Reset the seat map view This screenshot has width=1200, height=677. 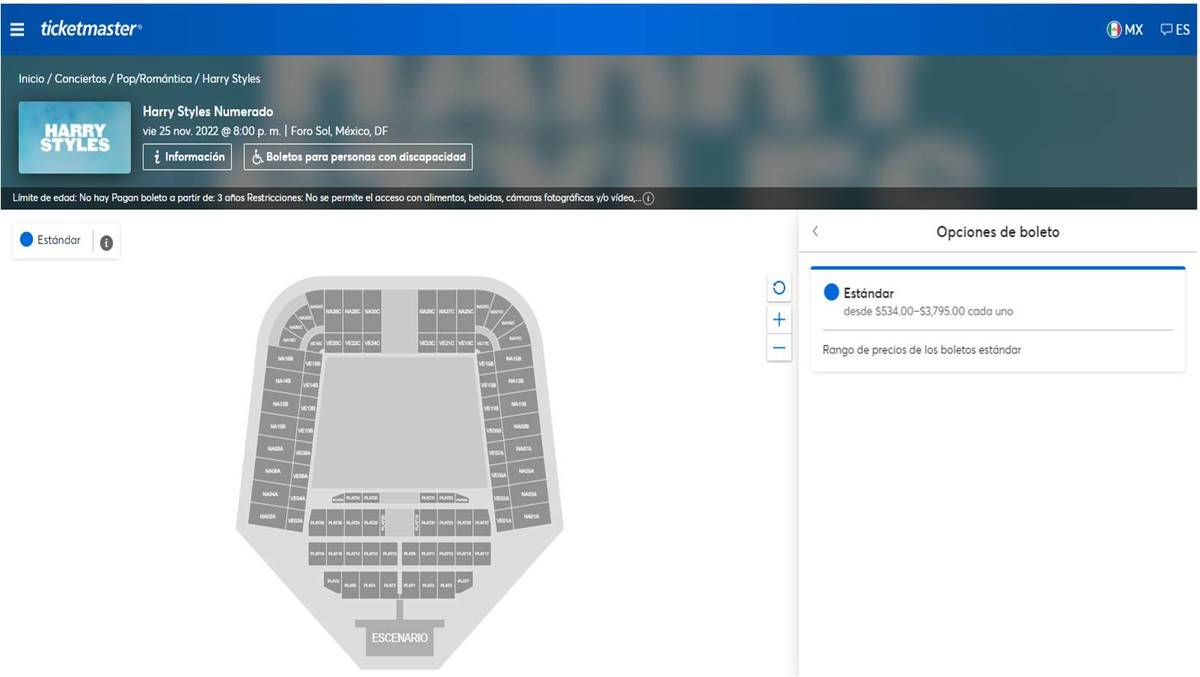[779, 288]
